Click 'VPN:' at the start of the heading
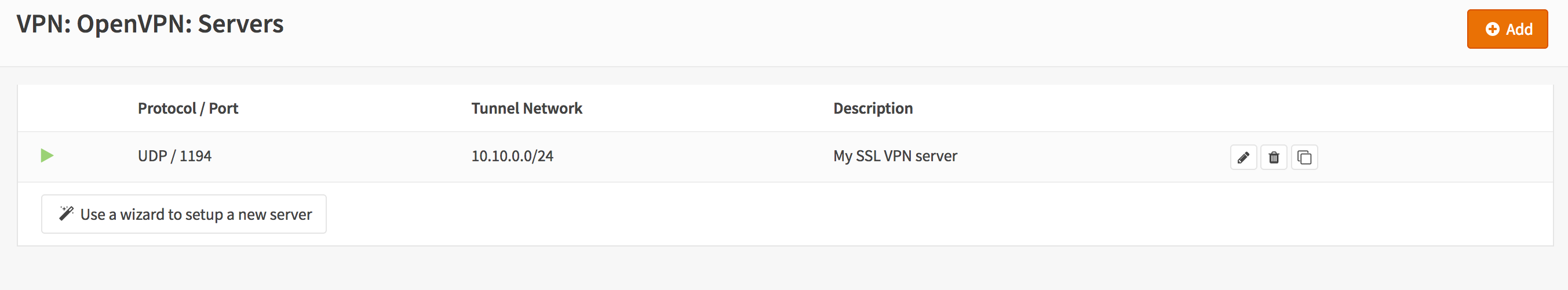Image resolution: width=1568 pixels, height=290 pixels. coord(43,24)
